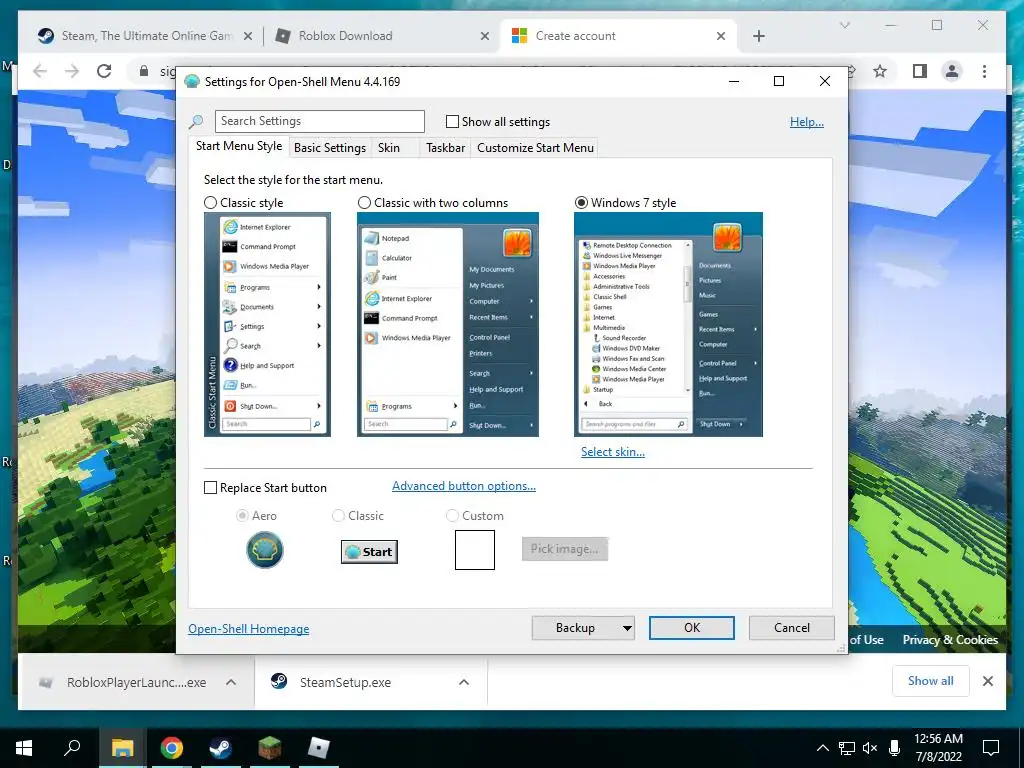
Task: Open Chrome tab search chevron
Action: (x=844, y=25)
